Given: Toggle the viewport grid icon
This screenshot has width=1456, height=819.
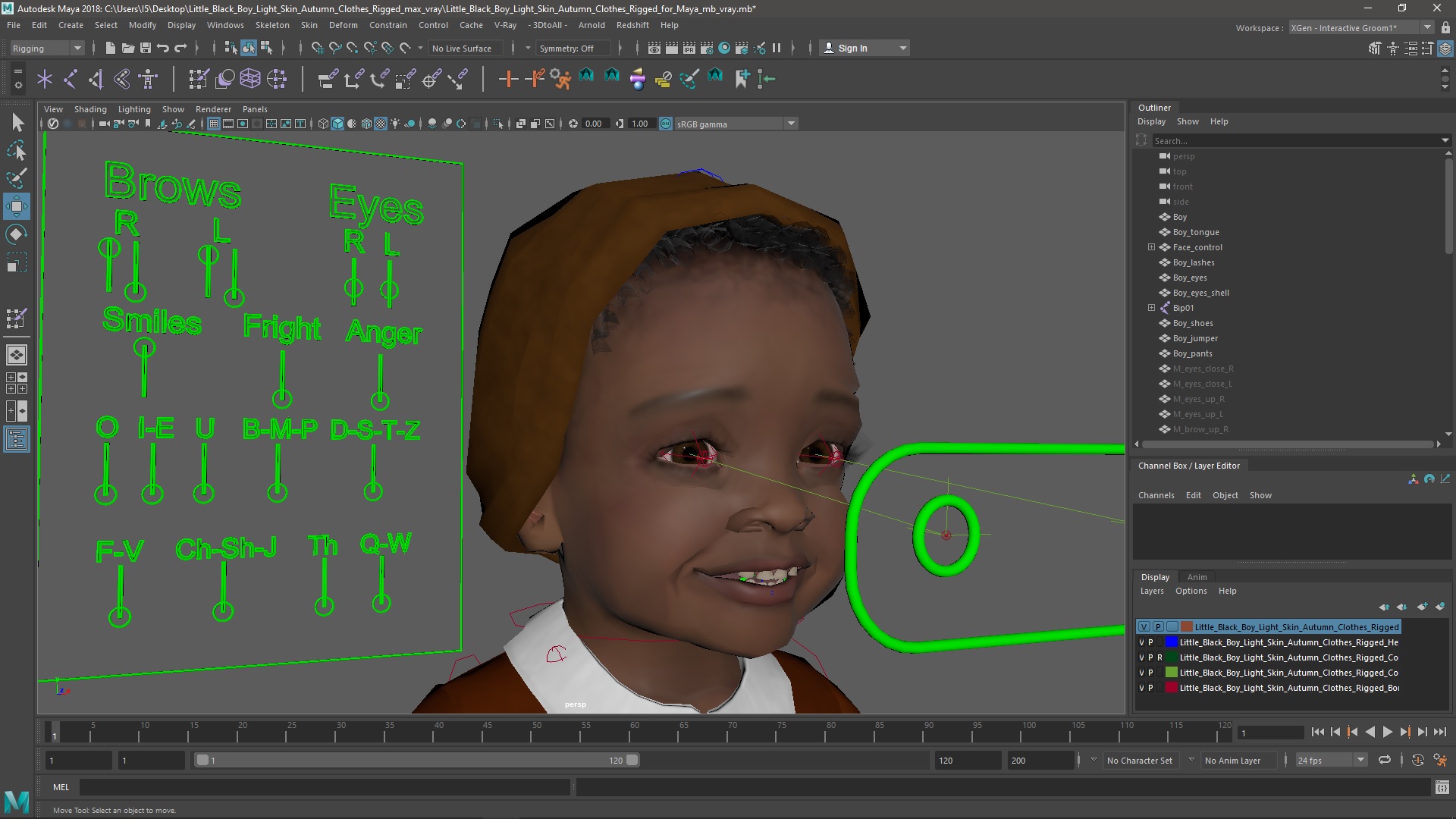Looking at the screenshot, I should click(214, 124).
